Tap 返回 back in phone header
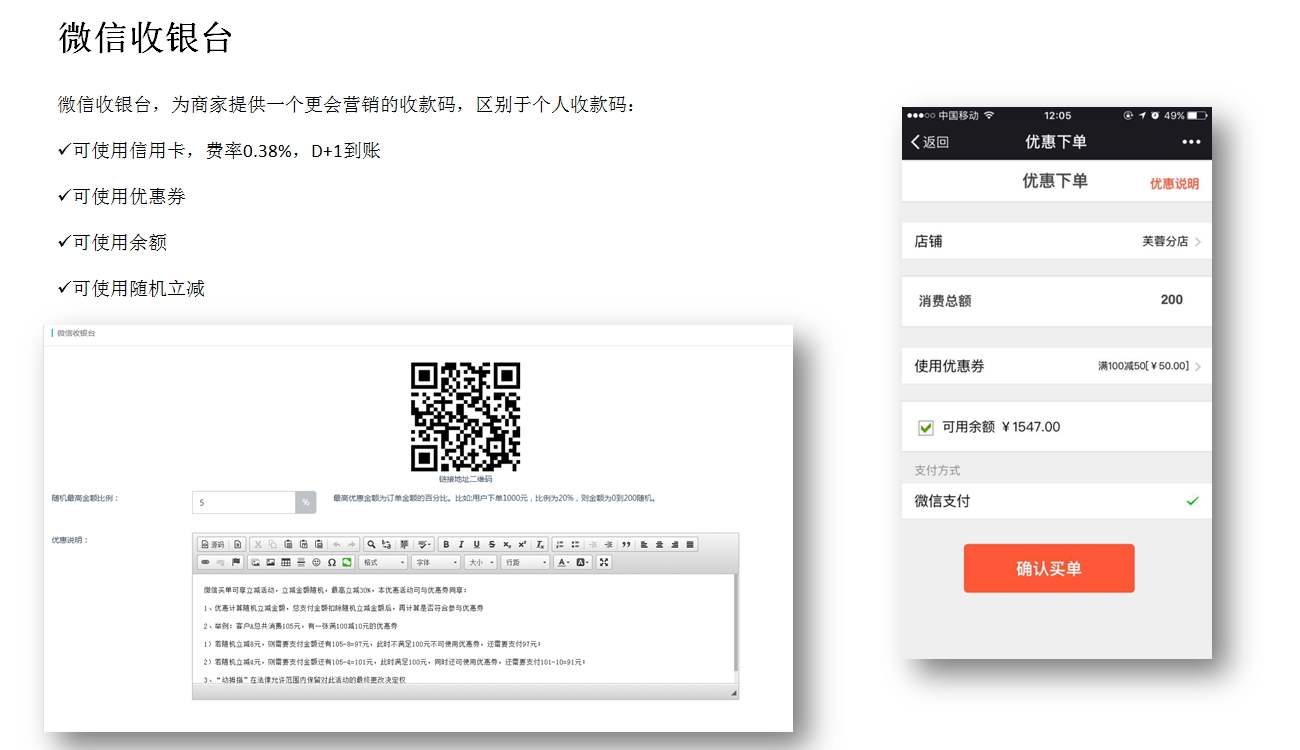1300x750 pixels. pos(930,142)
